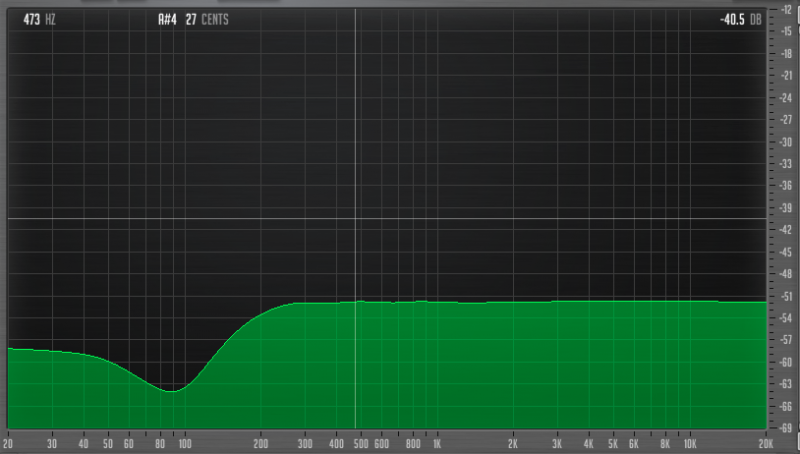
Task: Click the -40.5 dB level readout
Action: [742, 19]
